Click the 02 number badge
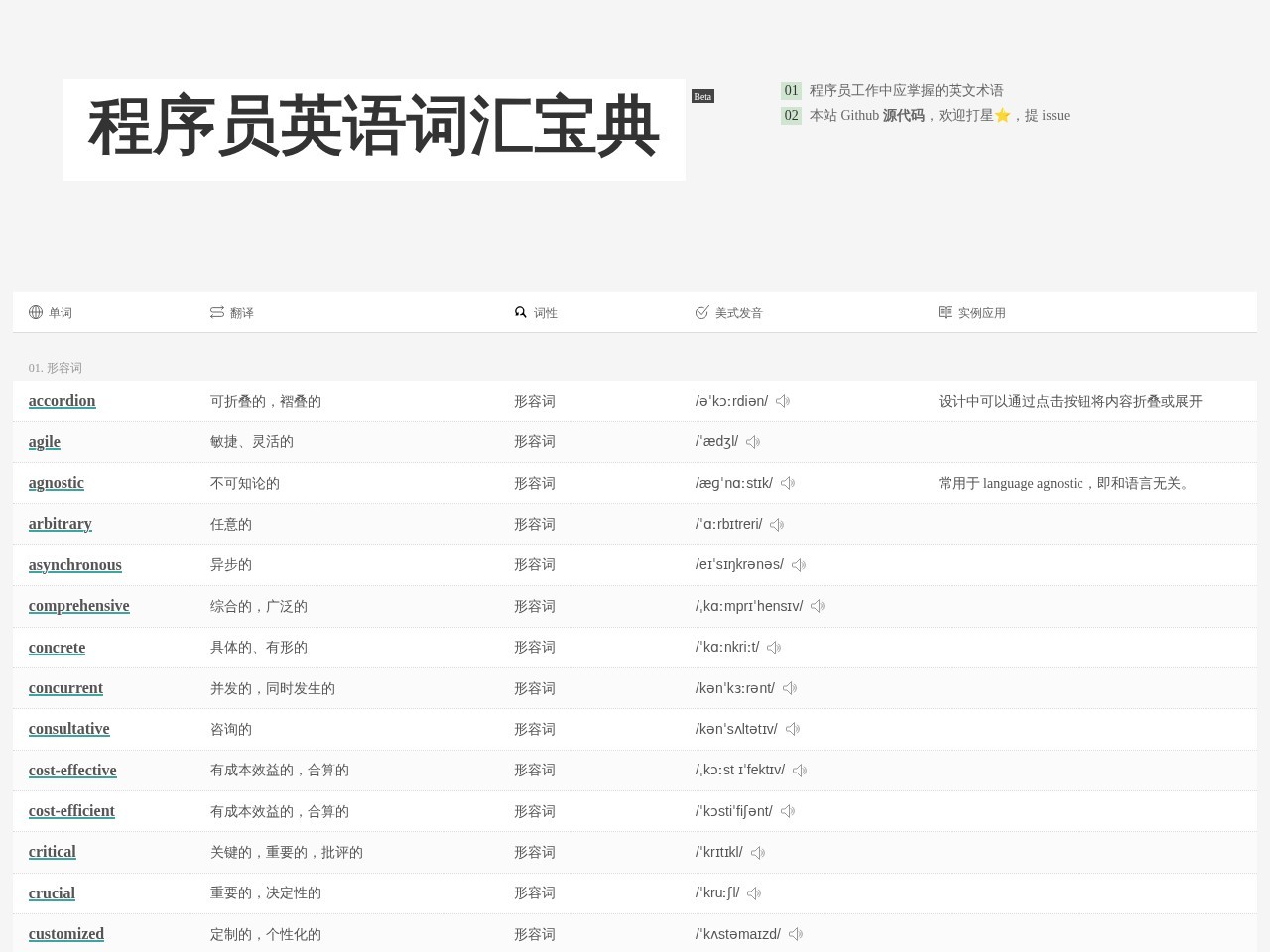Screen dimensions: 1270x952 click(x=791, y=115)
